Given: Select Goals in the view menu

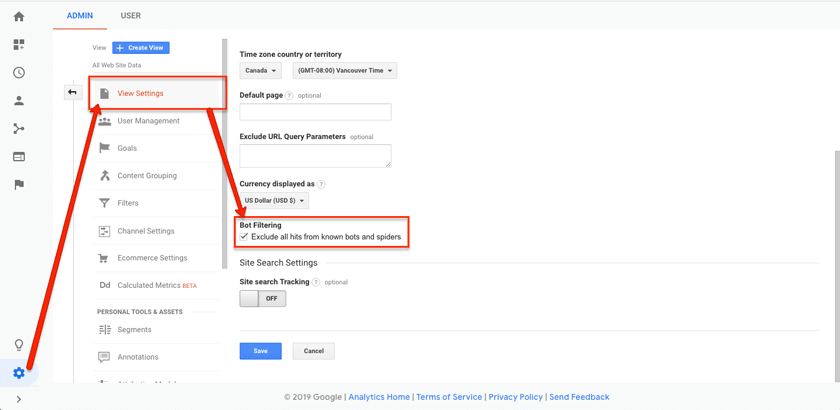Looking at the screenshot, I should pos(127,148).
